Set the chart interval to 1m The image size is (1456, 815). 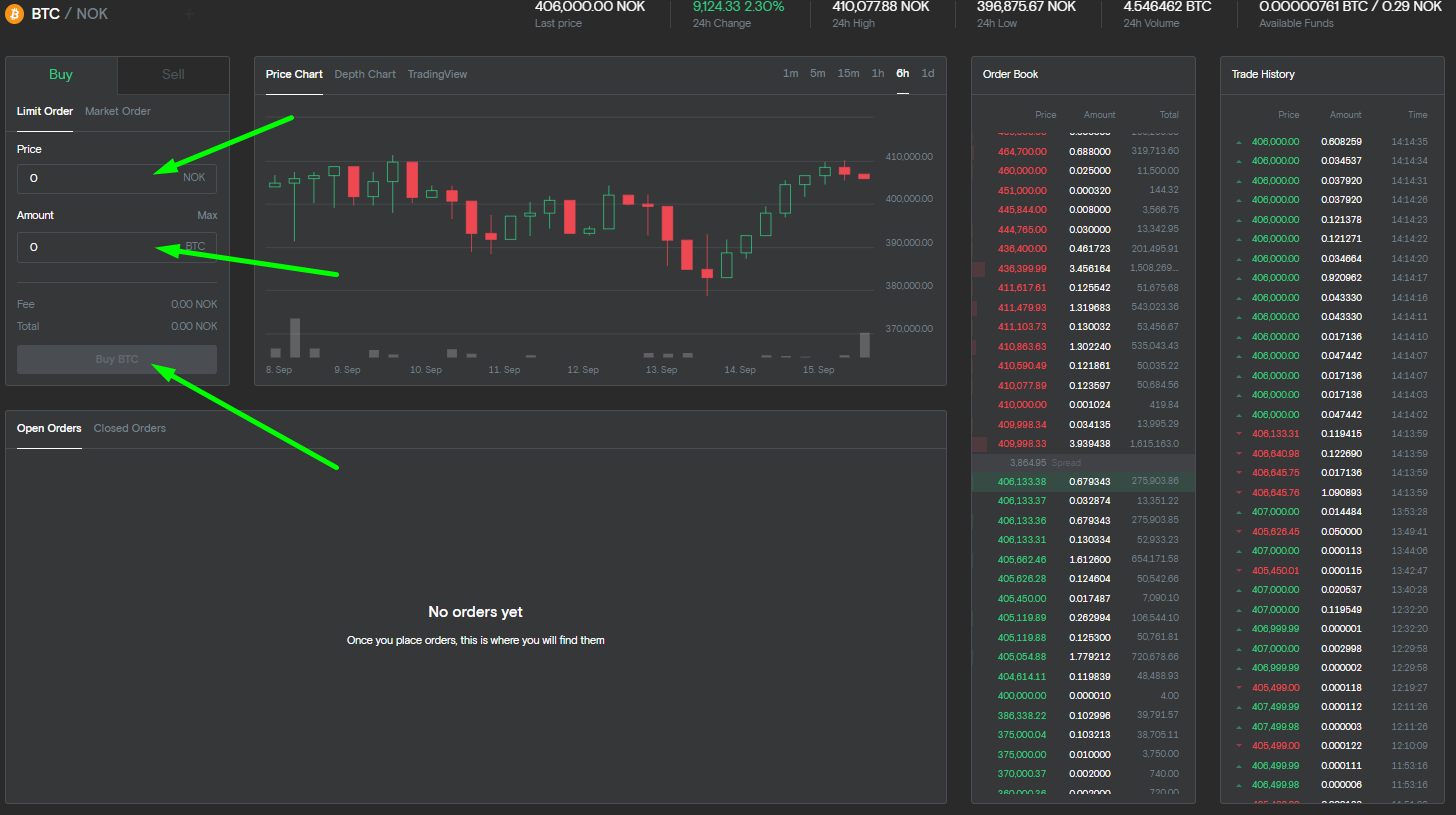point(790,73)
